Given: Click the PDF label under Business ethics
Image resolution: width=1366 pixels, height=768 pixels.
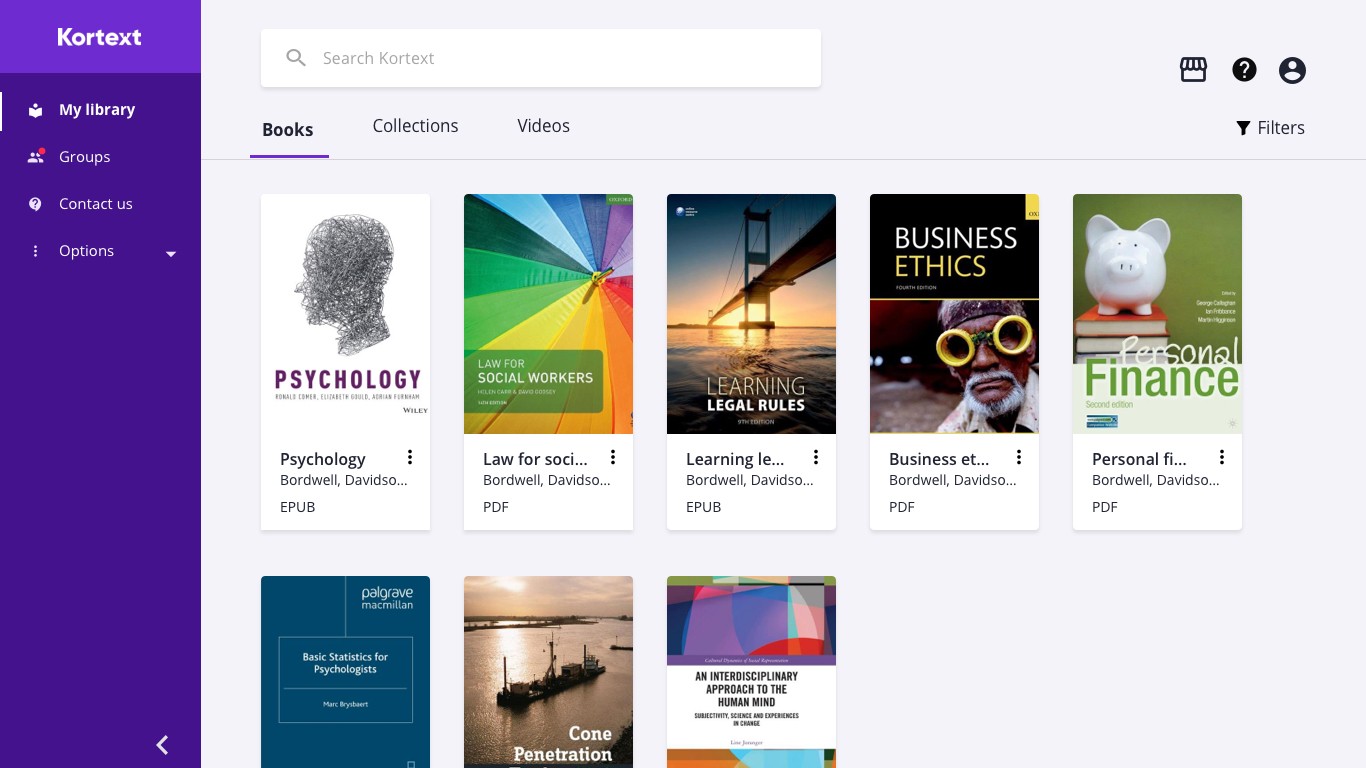Looking at the screenshot, I should click(901, 507).
